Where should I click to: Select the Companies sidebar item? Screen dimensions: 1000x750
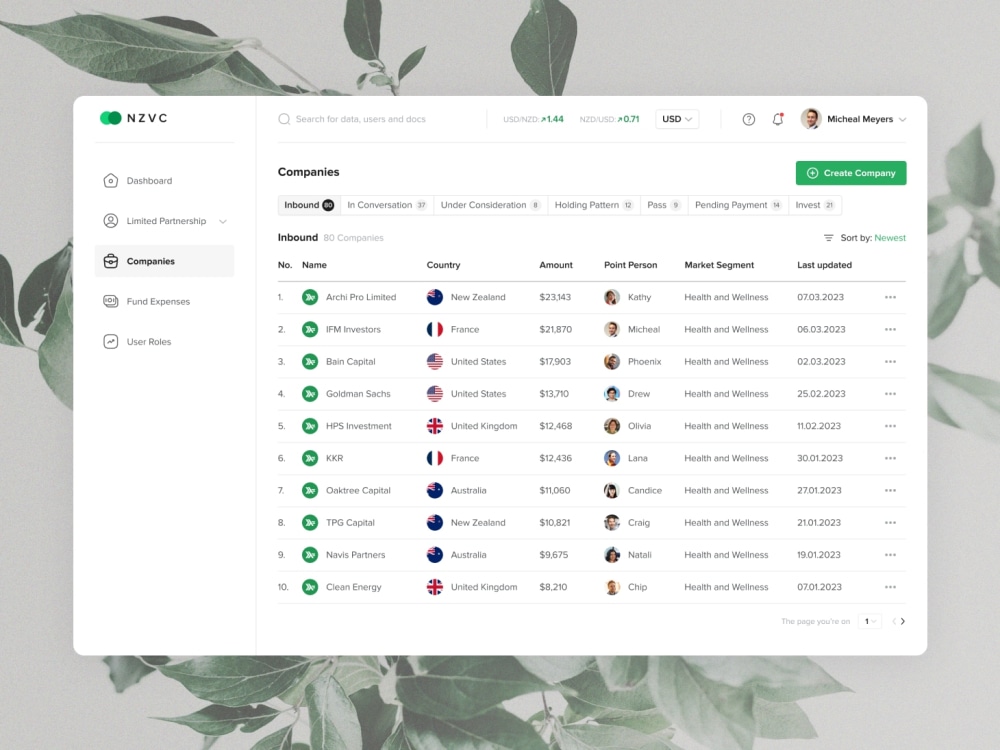coord(164,261)
